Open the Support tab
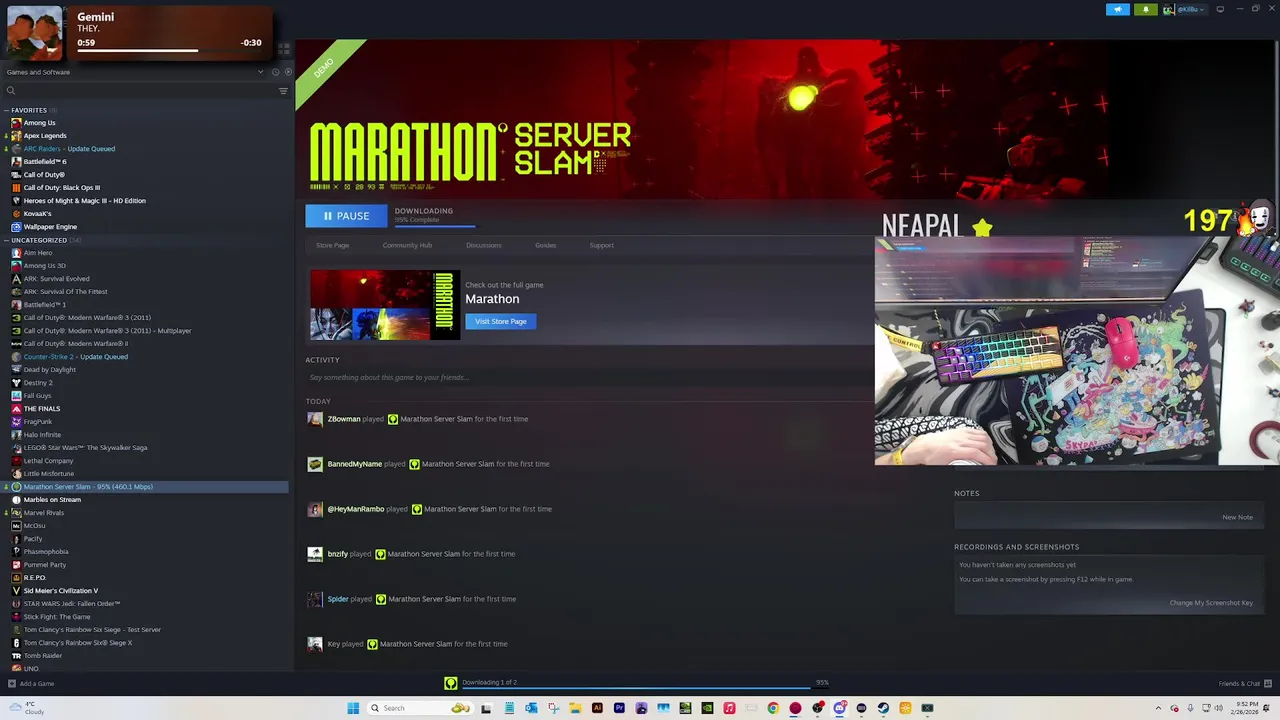The image size is (1280, 720). point(601,245)
